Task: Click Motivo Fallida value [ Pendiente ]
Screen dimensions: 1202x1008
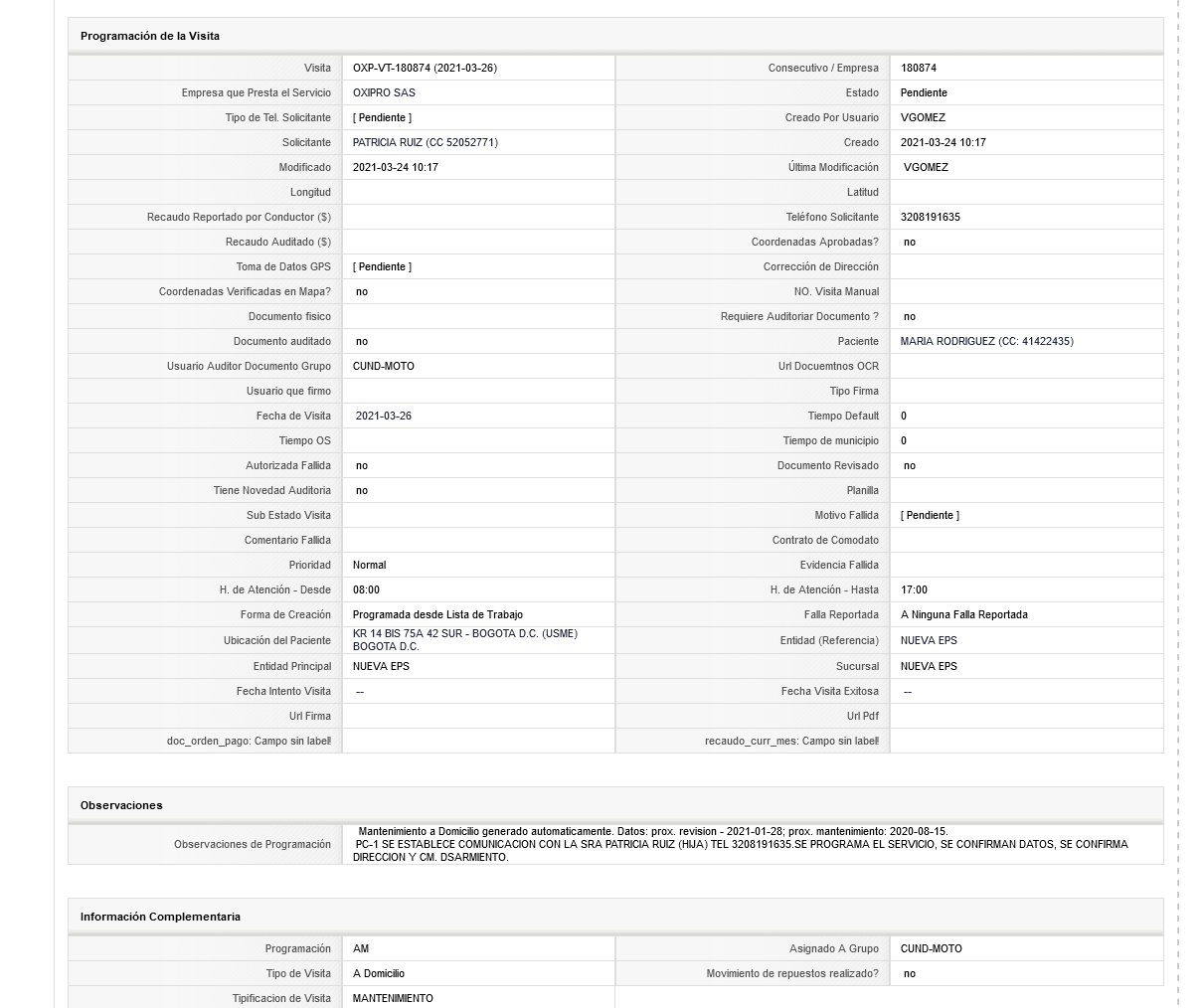Action: point(930,515)
